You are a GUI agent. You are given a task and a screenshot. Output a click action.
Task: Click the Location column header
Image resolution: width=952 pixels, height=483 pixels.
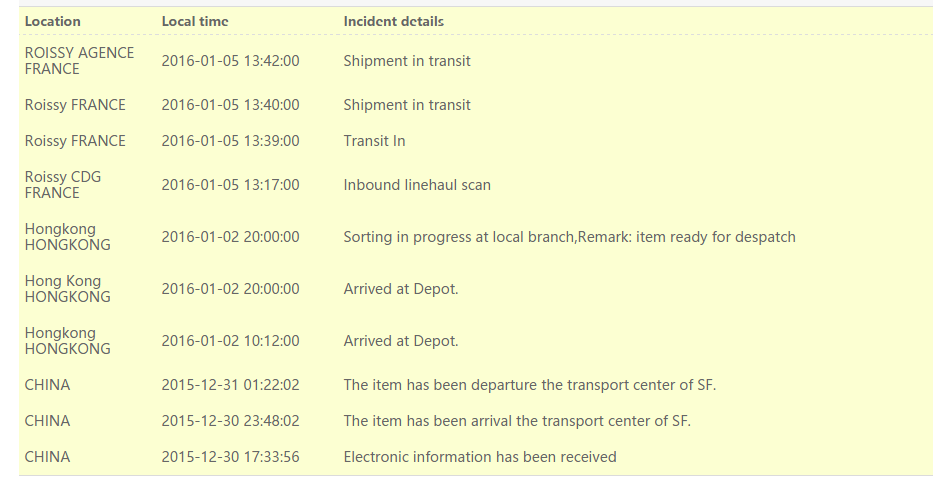[x=53, y=21]
